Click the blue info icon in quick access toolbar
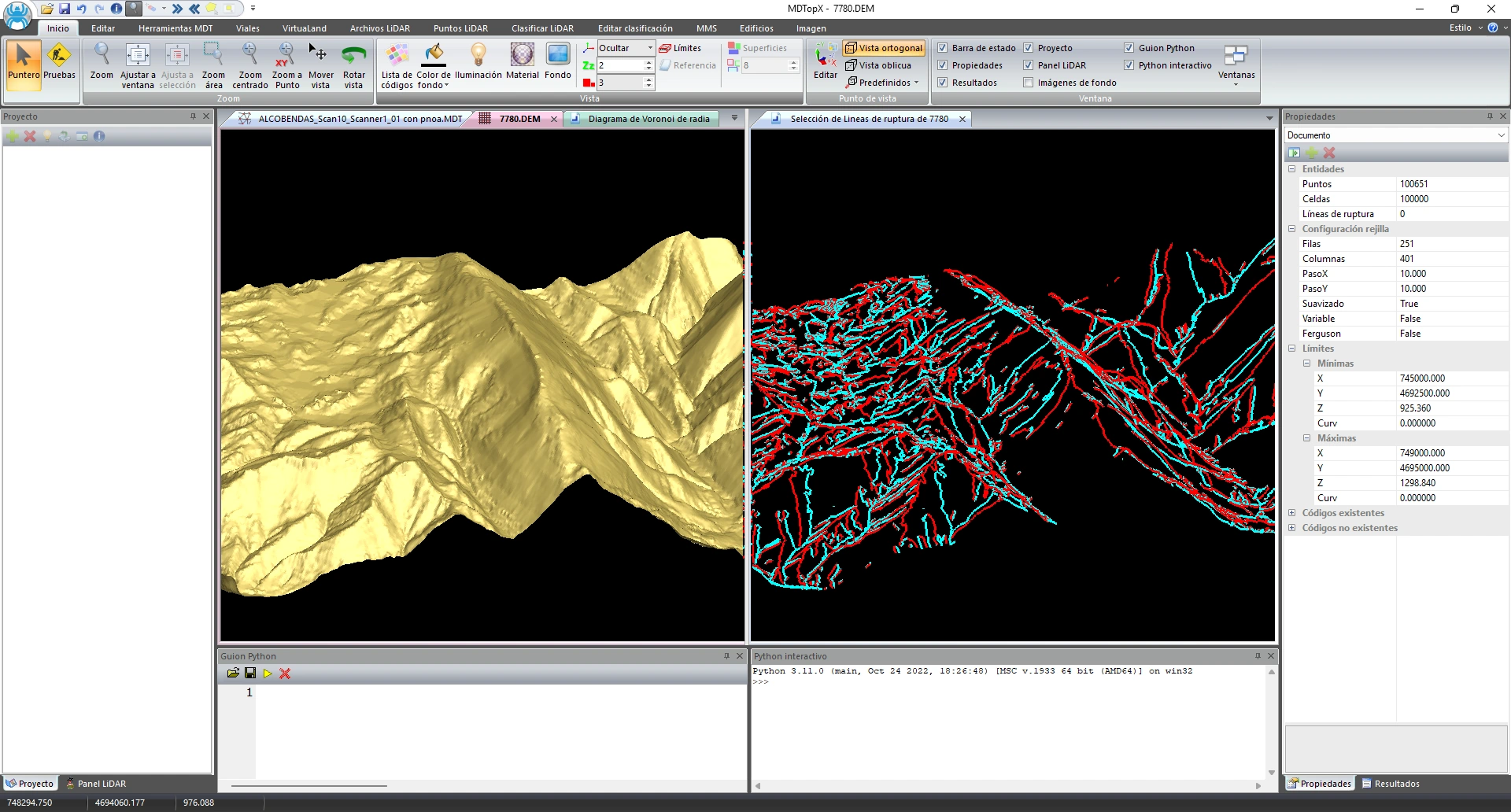 116,9
